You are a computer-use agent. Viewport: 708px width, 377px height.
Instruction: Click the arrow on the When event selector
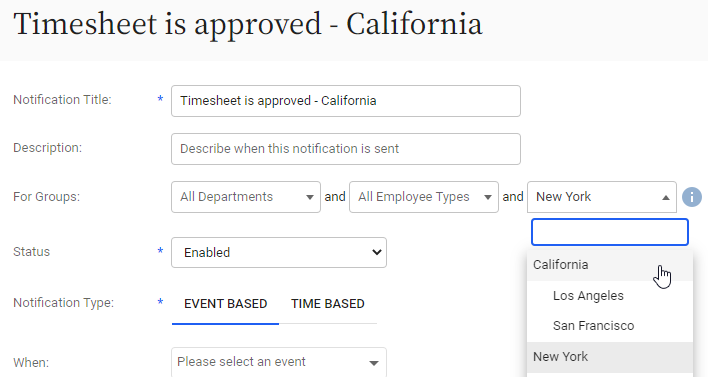pos(373,363)
